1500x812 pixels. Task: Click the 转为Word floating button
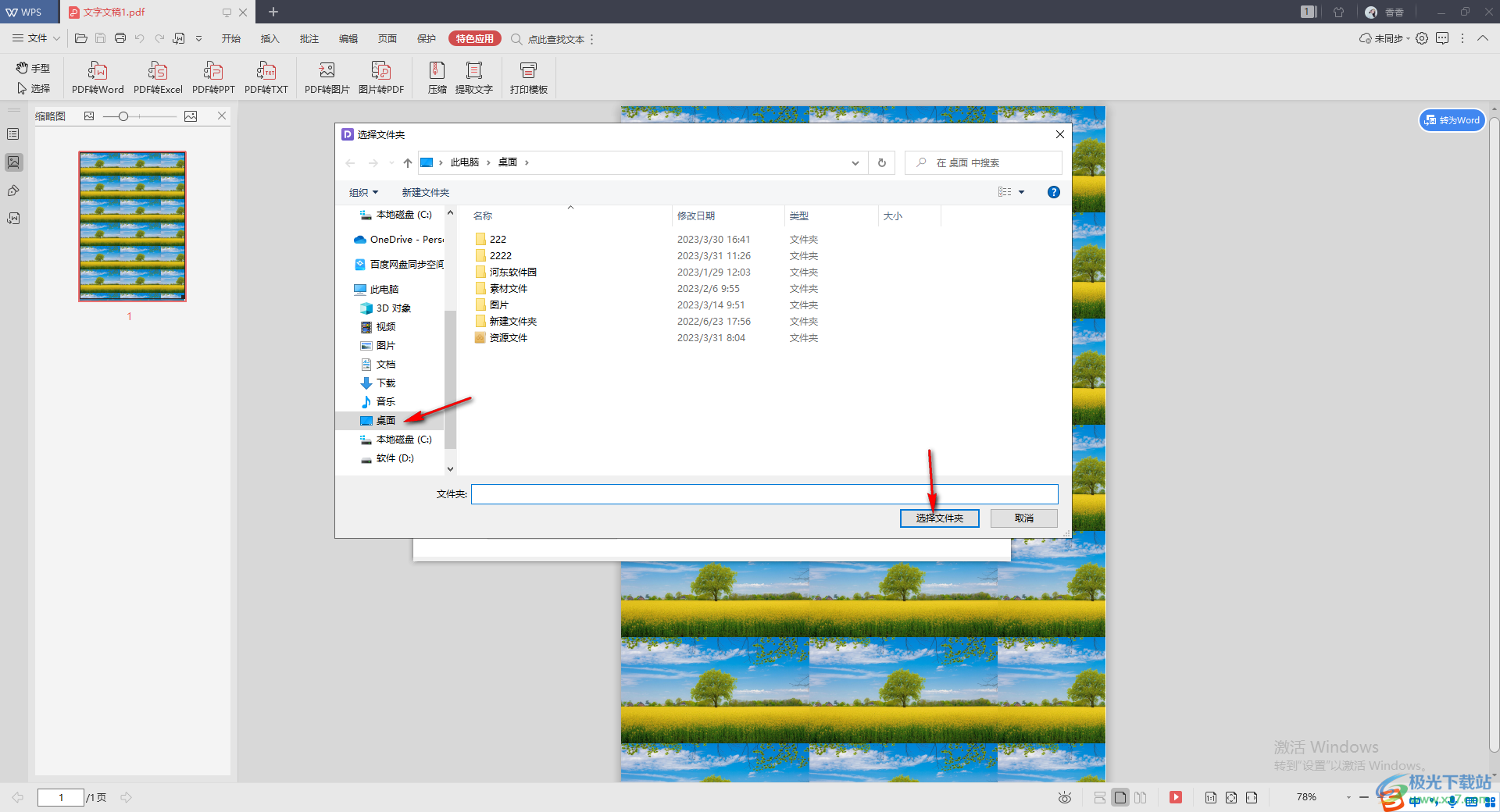(x=1452, y=120)
